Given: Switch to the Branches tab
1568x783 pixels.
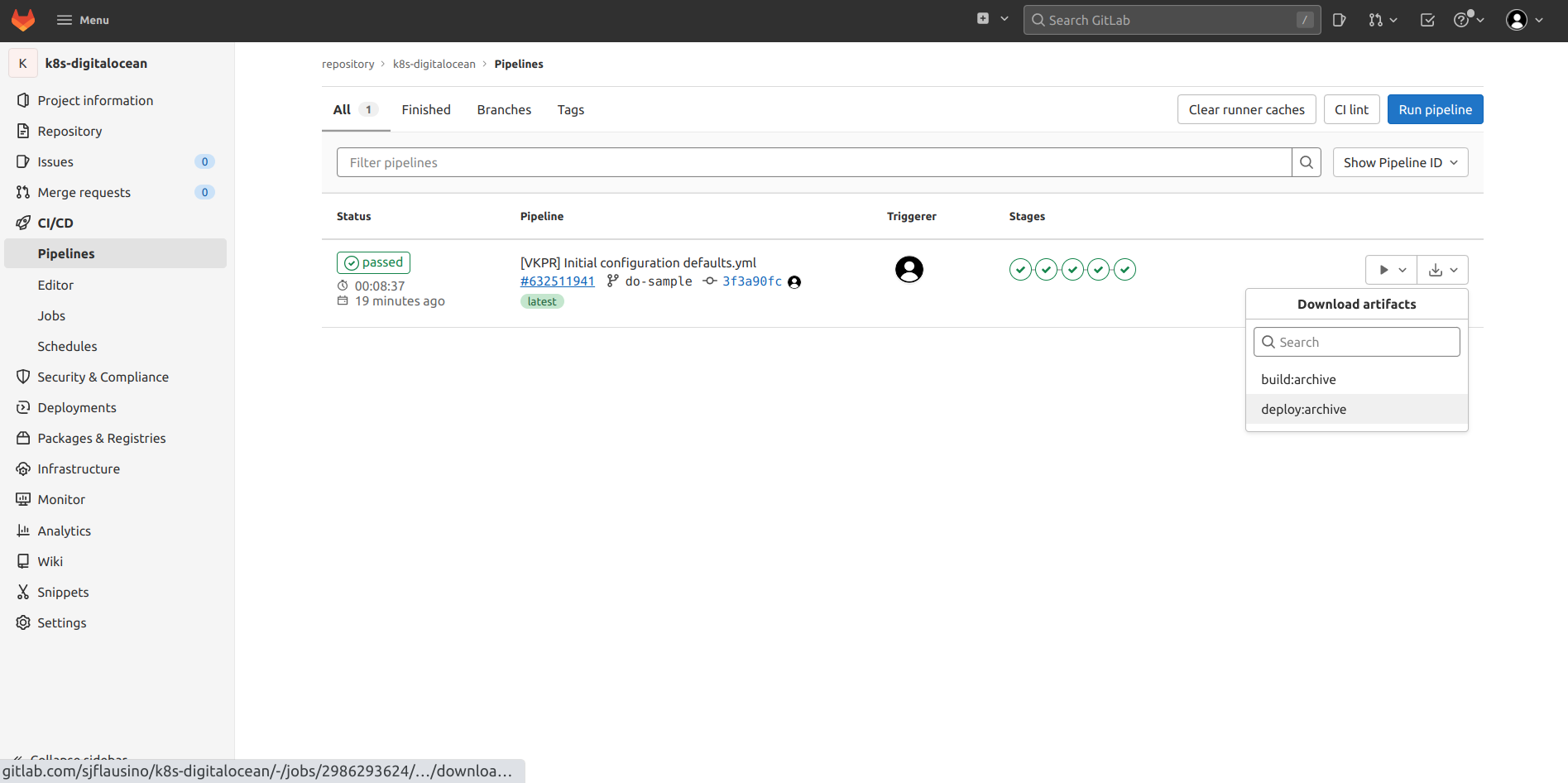Looking at the screenshot, I should point(504,109).
